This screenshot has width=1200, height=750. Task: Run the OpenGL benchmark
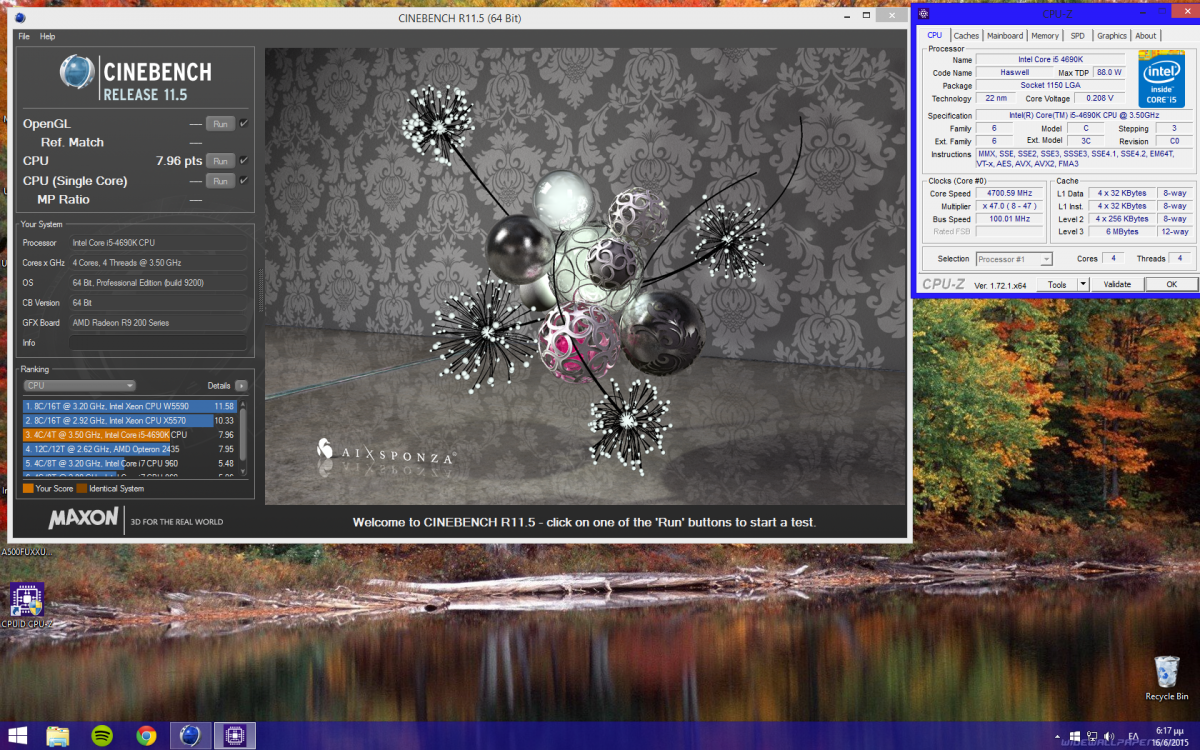tap(220, 124)
